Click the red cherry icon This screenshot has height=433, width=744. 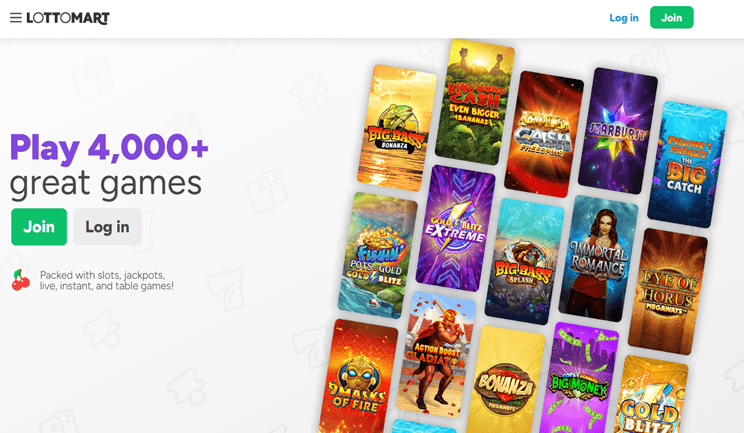(x=20, y=280)
